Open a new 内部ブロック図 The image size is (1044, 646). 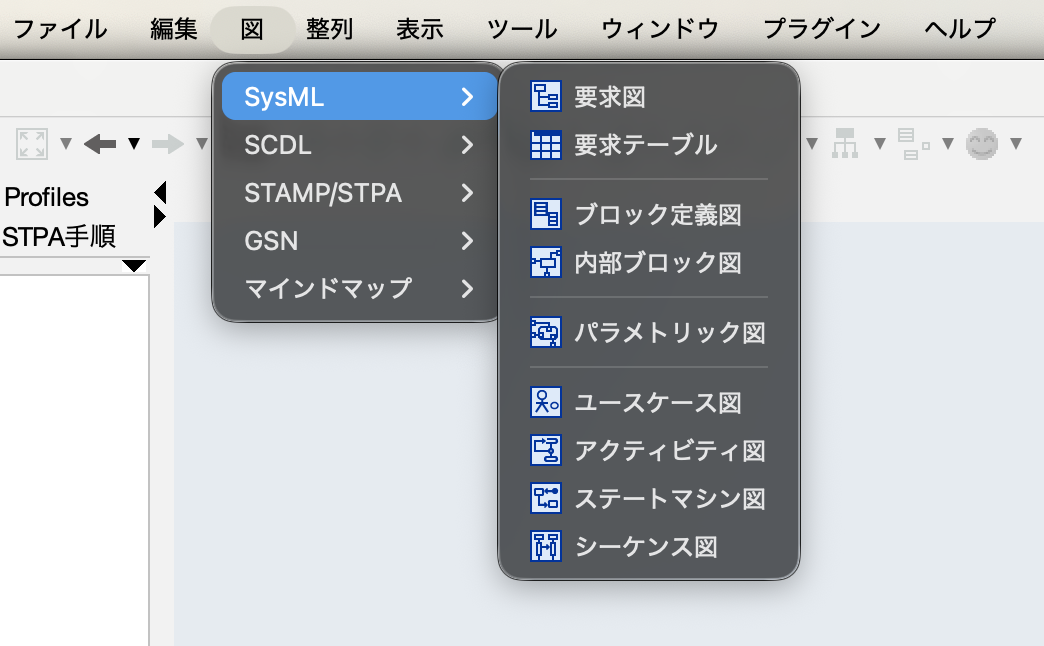click(657, 262)
